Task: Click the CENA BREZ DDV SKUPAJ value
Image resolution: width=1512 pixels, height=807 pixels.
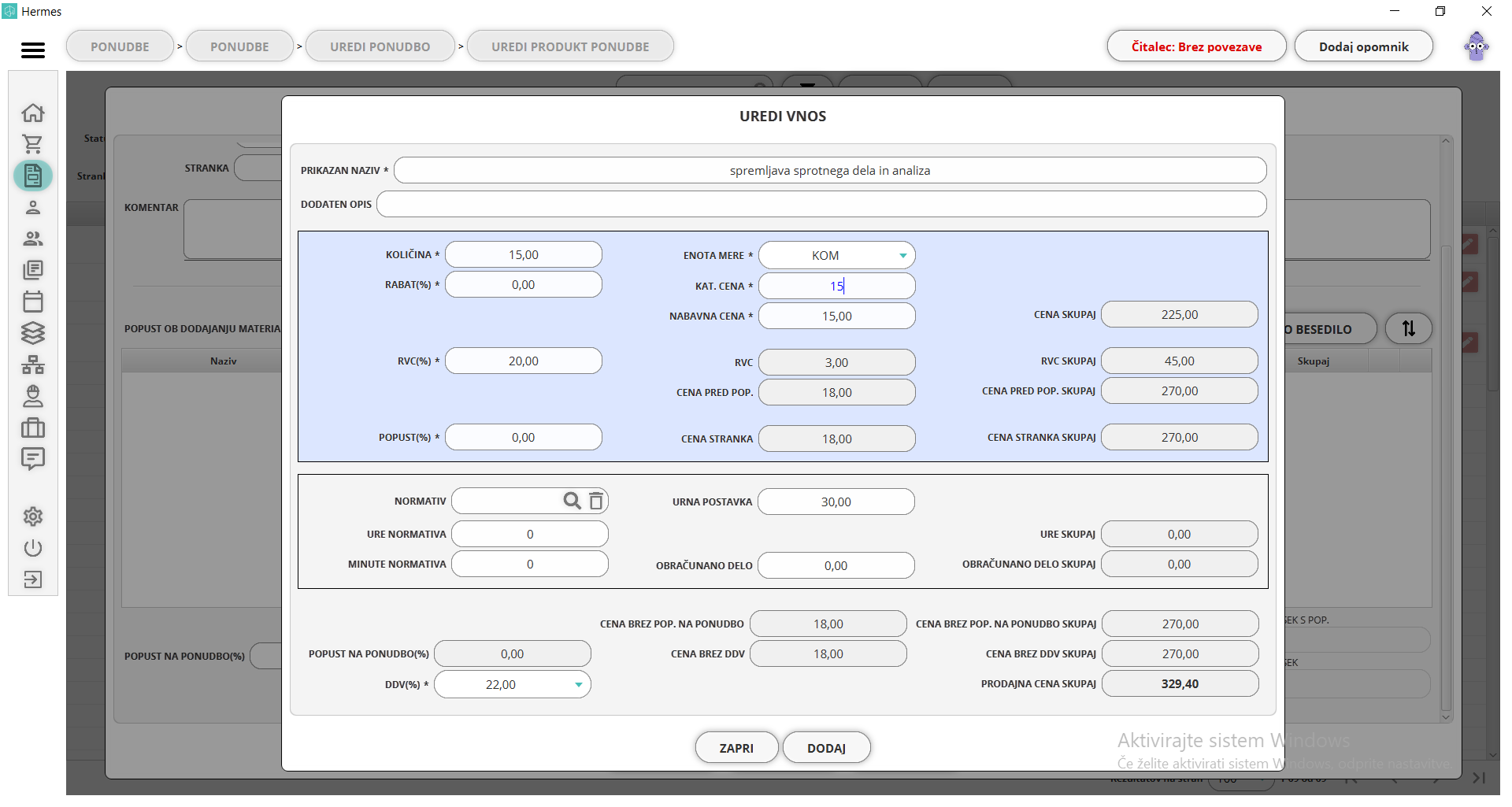Action: click(x=1180, y=653)
